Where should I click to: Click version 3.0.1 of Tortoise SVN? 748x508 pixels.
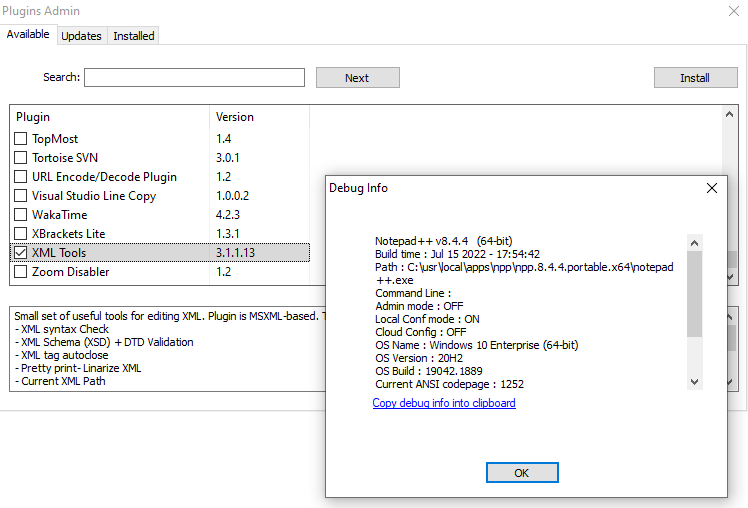click(228, 158)
